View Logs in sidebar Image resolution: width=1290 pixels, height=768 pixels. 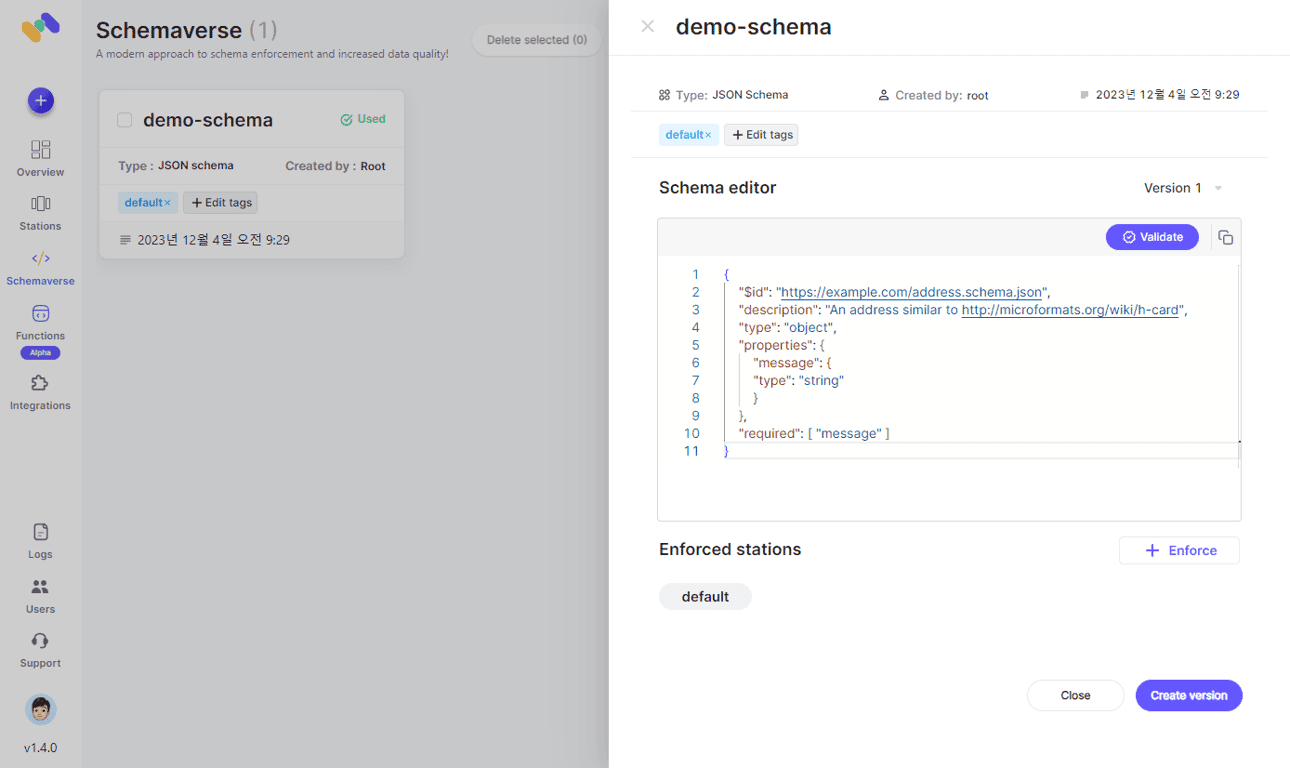point(40,541)
